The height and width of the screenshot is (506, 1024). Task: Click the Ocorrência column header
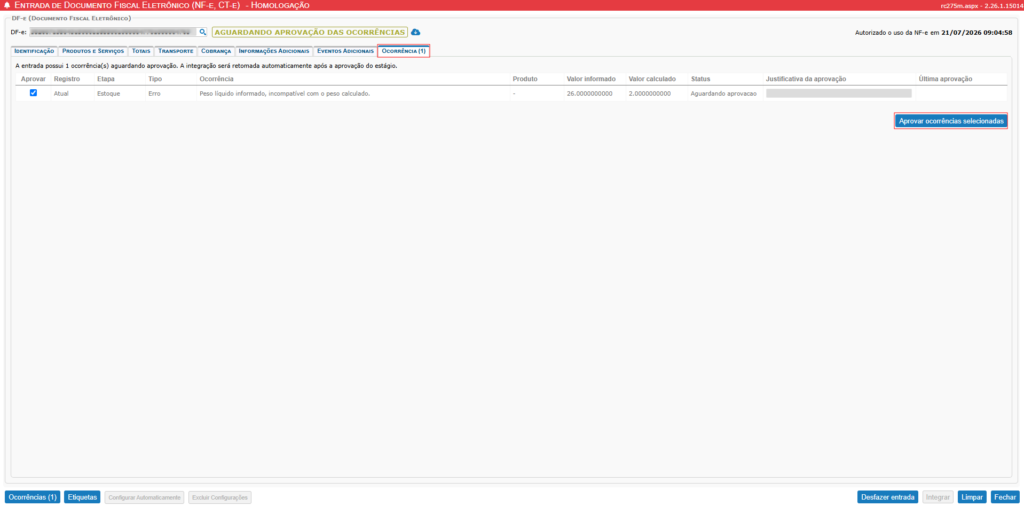point(216,79)
